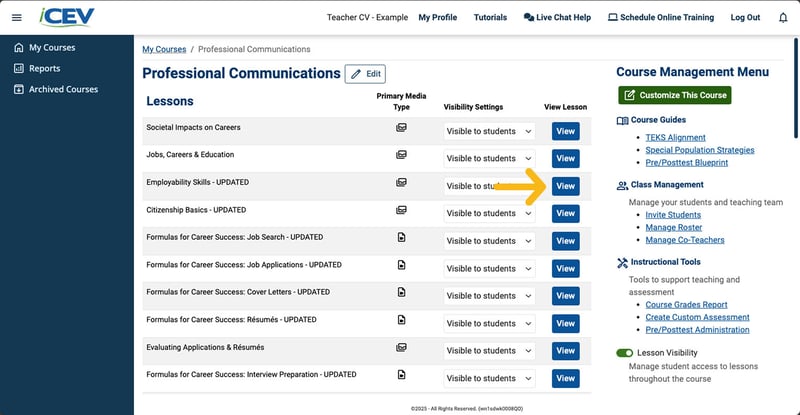Open Create Custom Assessment link
800x415 pixels.
coord(697,317)
